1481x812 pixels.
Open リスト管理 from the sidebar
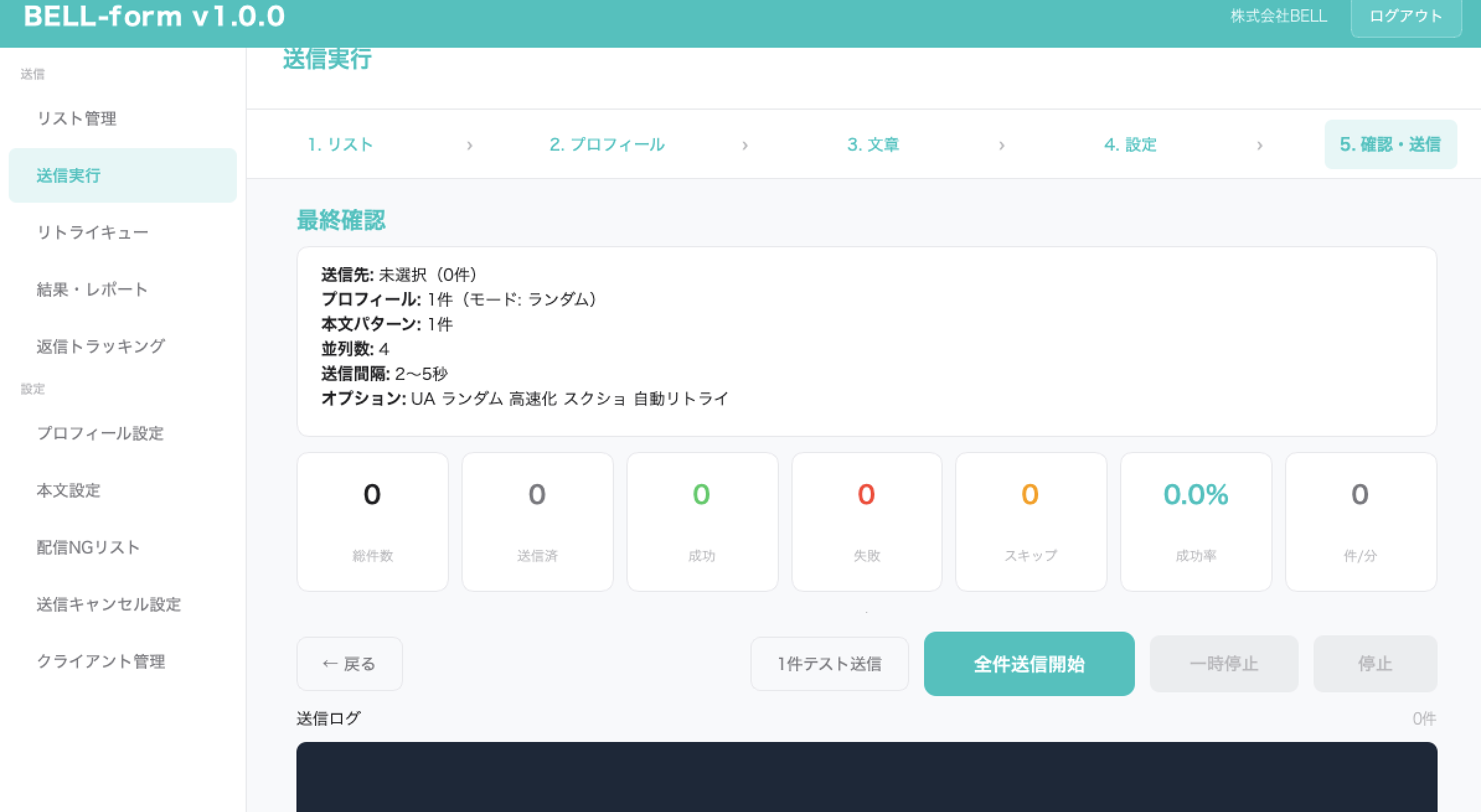coord(79,118)
